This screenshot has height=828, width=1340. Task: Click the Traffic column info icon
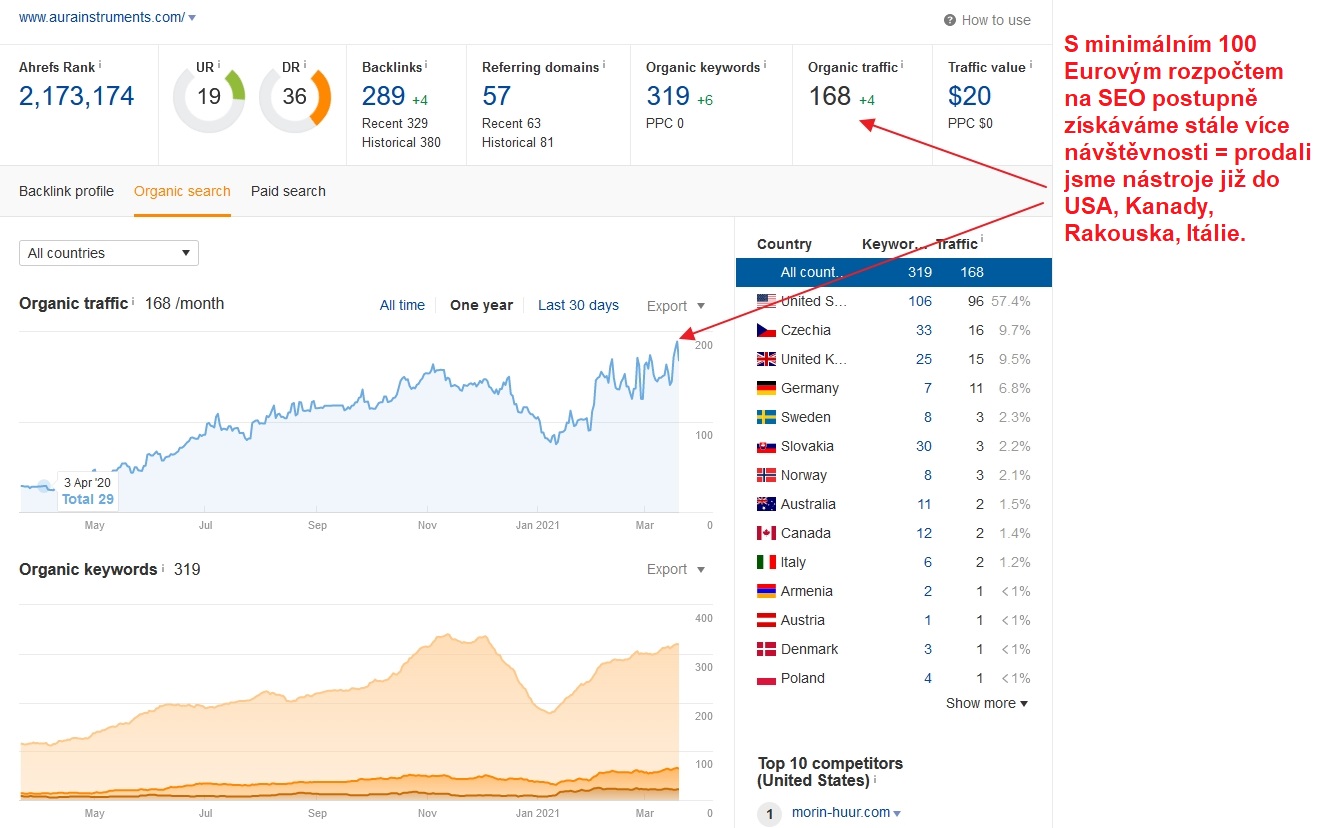click(982, 240)
